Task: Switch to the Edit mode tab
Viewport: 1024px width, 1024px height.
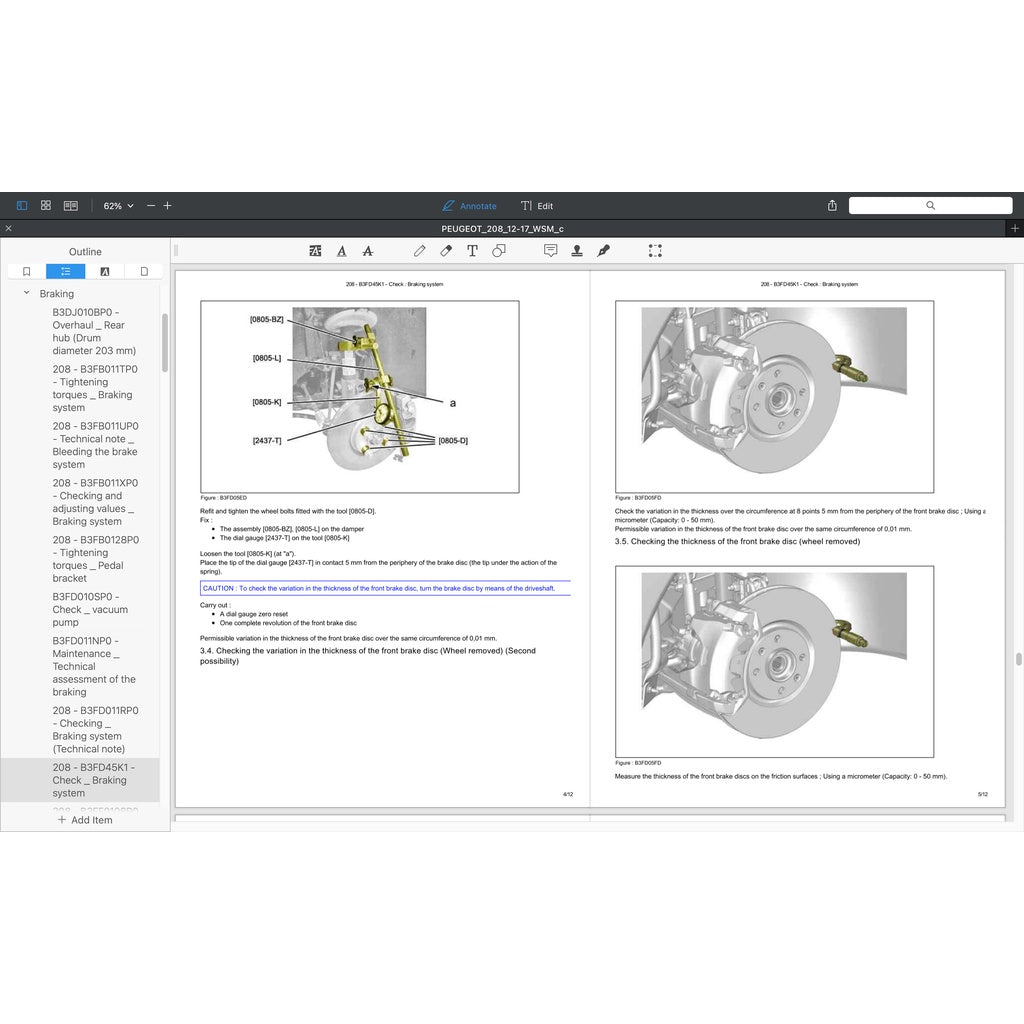Action: (x=537, y=206)
